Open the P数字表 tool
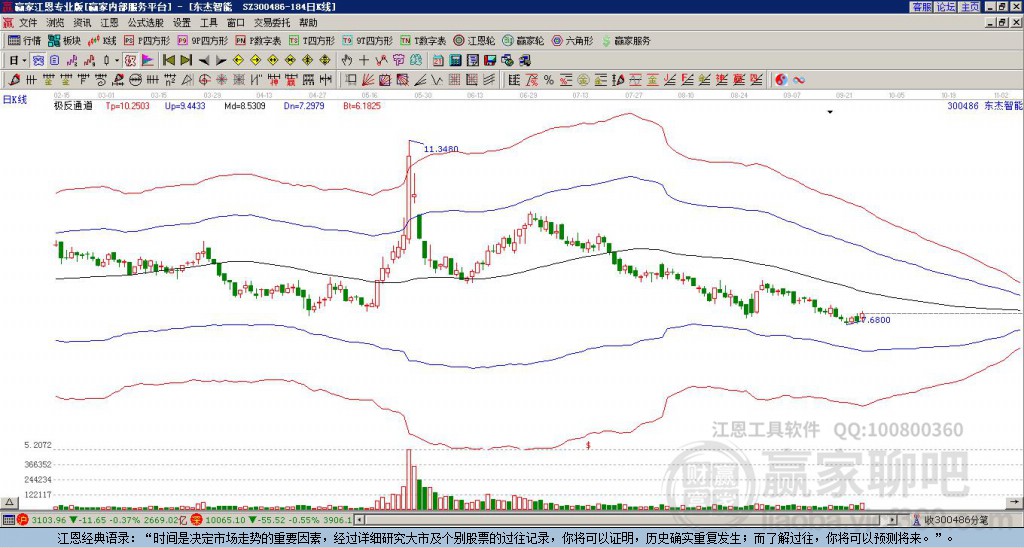Viewport: 1024px width, 548px height. click(x=259, y=40)
